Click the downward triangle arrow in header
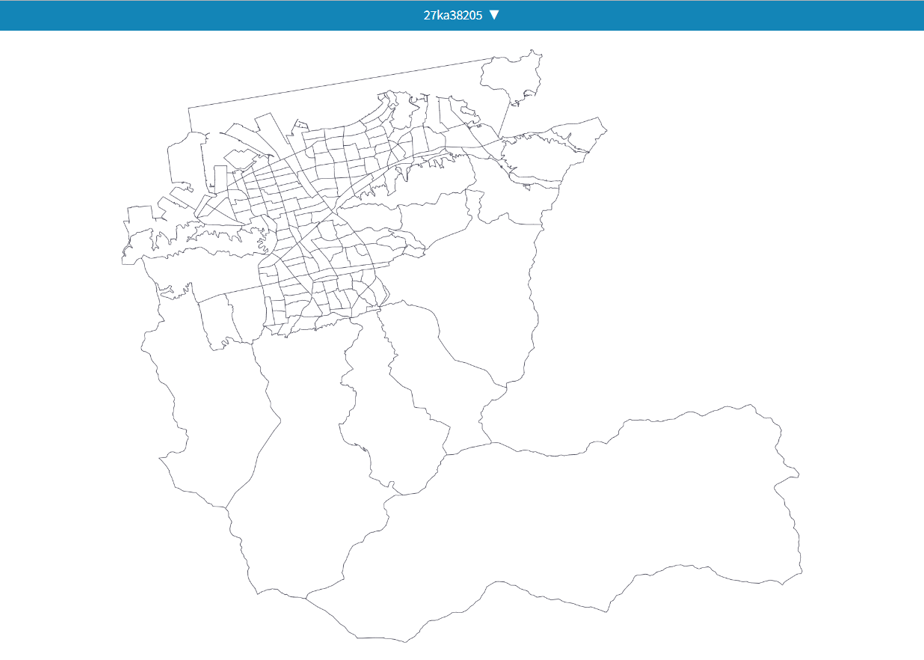Screen dimensions: 924x660 (x=494, y=15)
